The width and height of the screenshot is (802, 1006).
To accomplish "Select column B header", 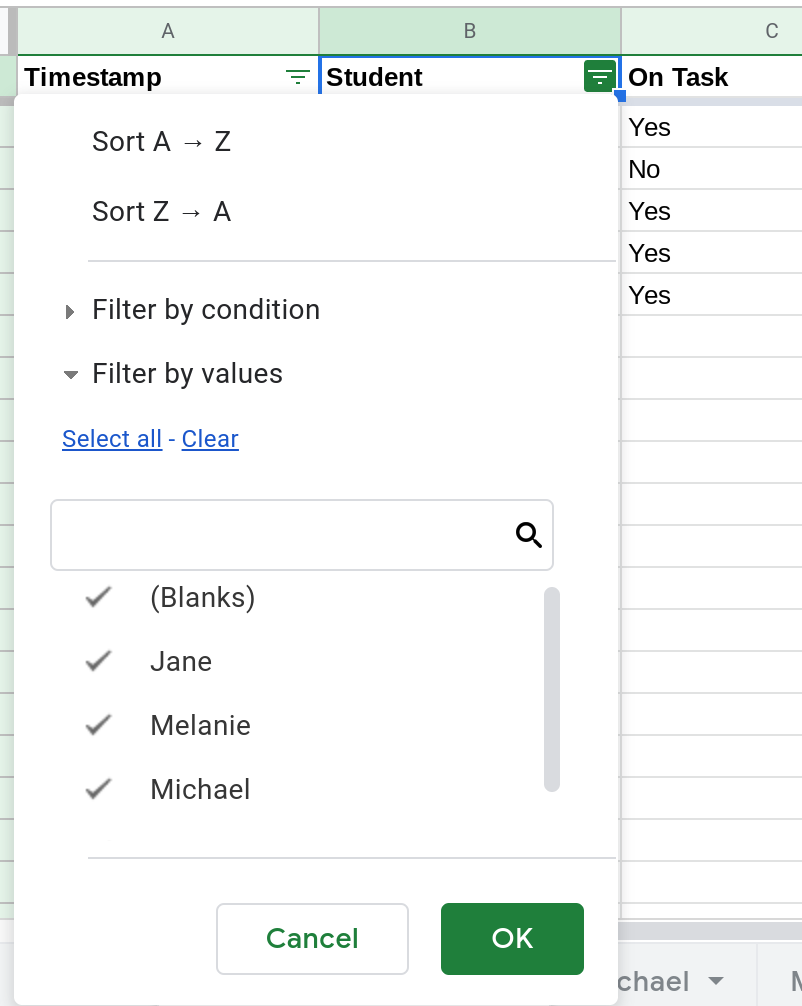I will (469, 30).
